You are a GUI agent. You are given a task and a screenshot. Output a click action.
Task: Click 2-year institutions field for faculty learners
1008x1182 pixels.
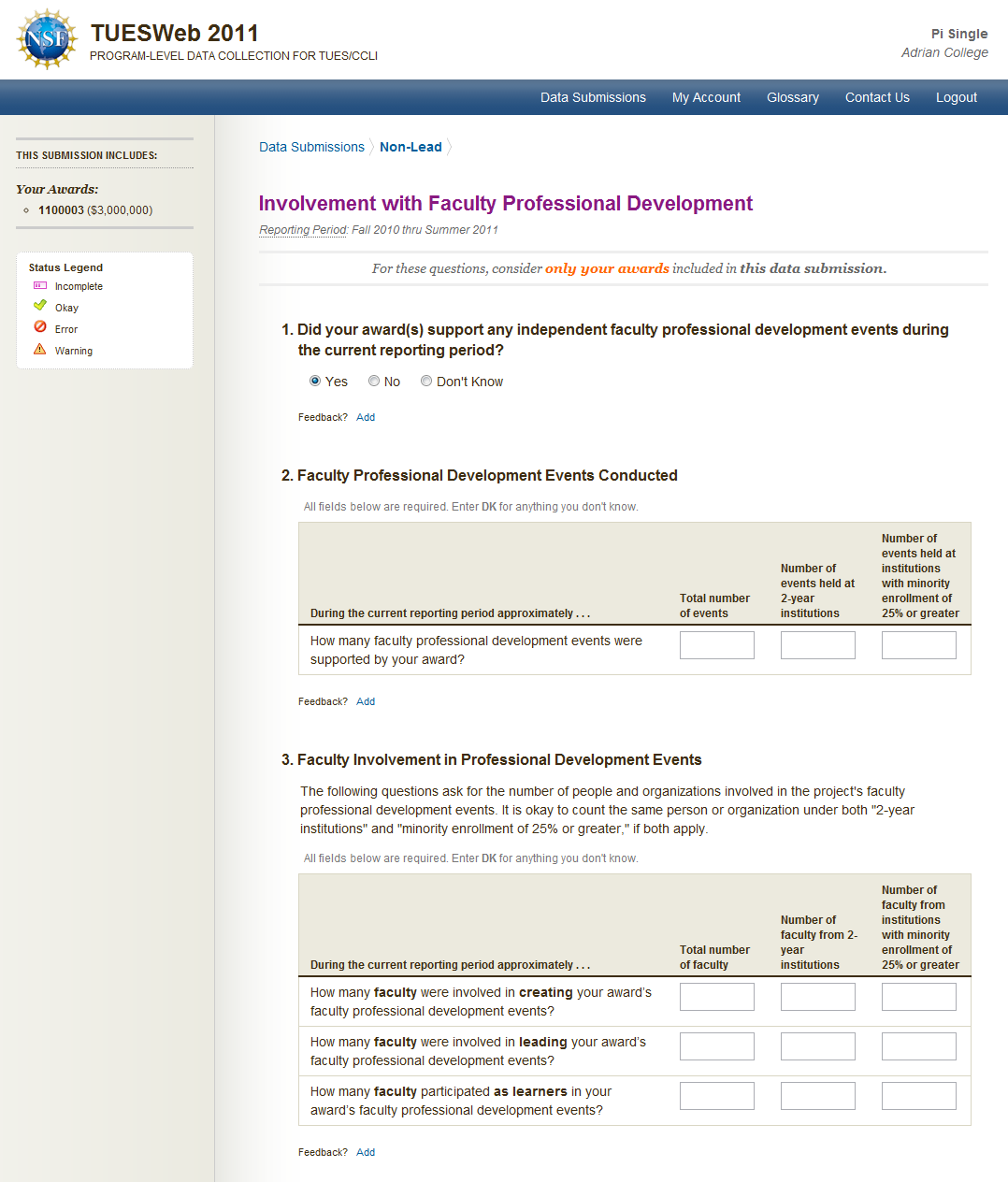(x=817, y=1096)
